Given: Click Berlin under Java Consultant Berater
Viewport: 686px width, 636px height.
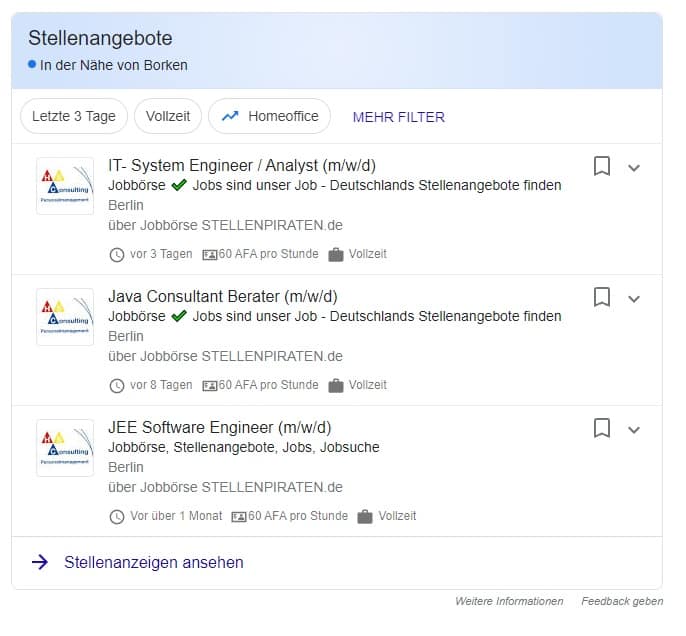Looking at the screenshot, I should tap(126, 336).
